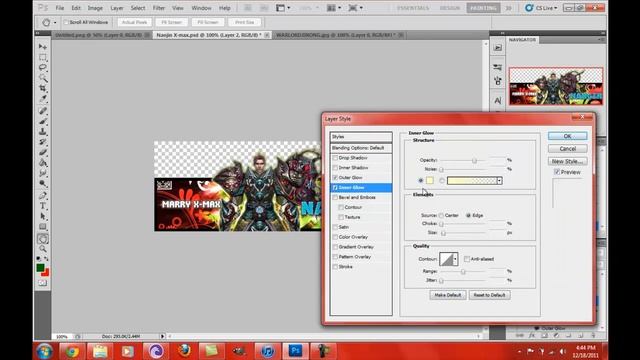The width and height of the screenshot is (640, 360).
Task: Select the Paint Bucket tool
Action: [x=42, y=163]
